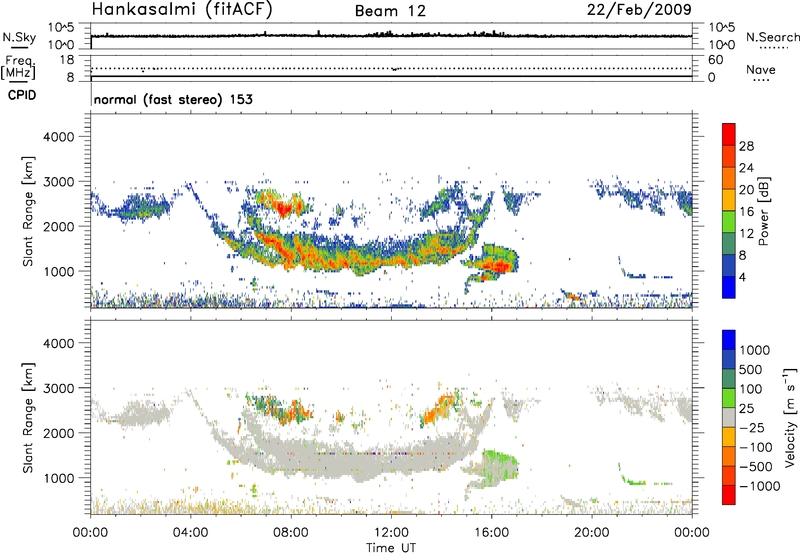This screenshot has height=554, width=800.
Task: Click the '18' tick on the frequency axis
Action: 67,60
